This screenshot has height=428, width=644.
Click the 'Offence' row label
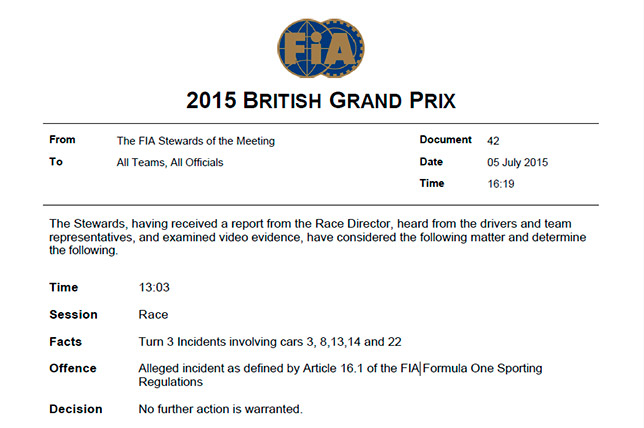pos(71,368)
